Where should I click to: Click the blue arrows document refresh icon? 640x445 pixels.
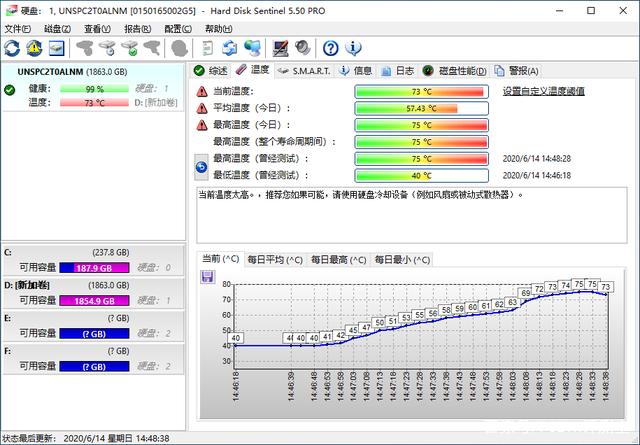tap(230, 48)
